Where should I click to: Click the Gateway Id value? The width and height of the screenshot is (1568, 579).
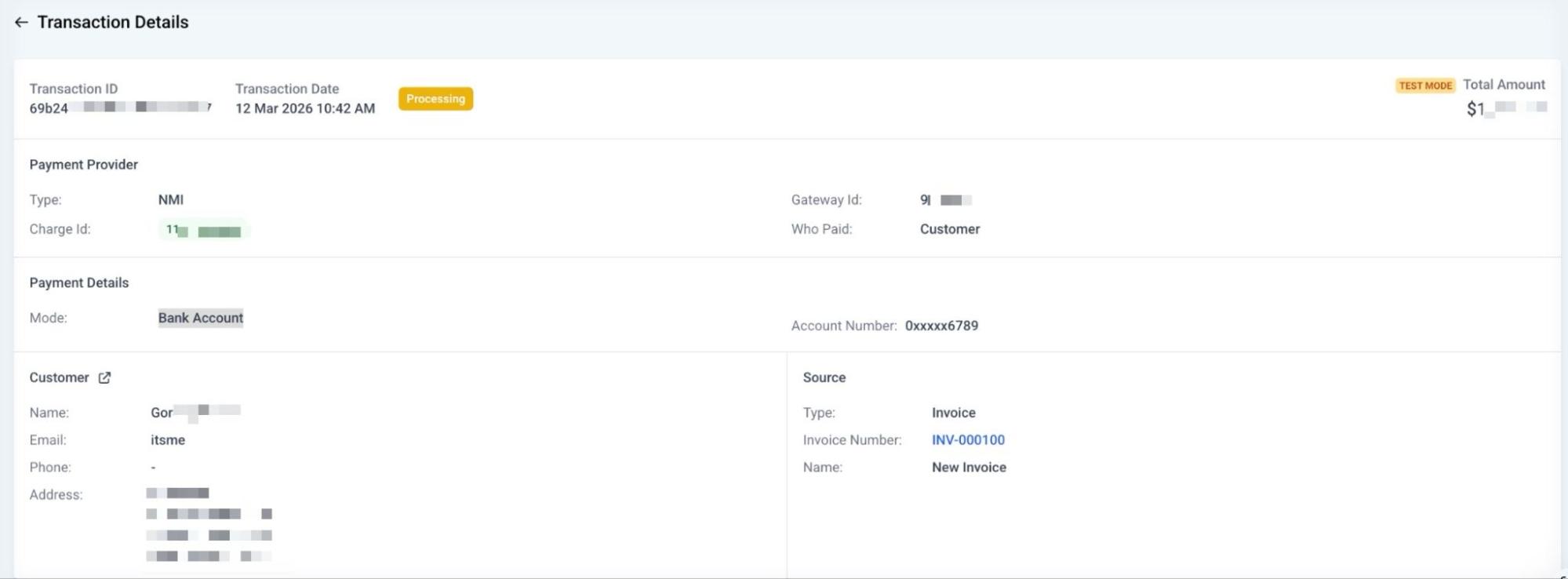pos(945,200)
